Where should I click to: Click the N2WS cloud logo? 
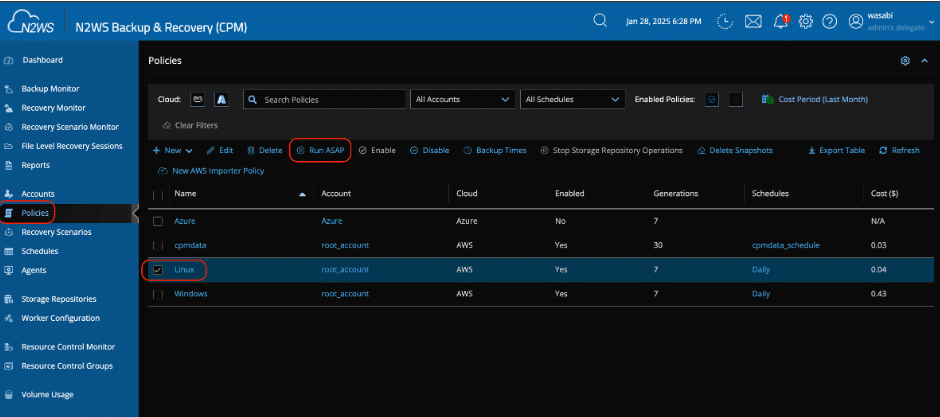(x=29, y=22)
